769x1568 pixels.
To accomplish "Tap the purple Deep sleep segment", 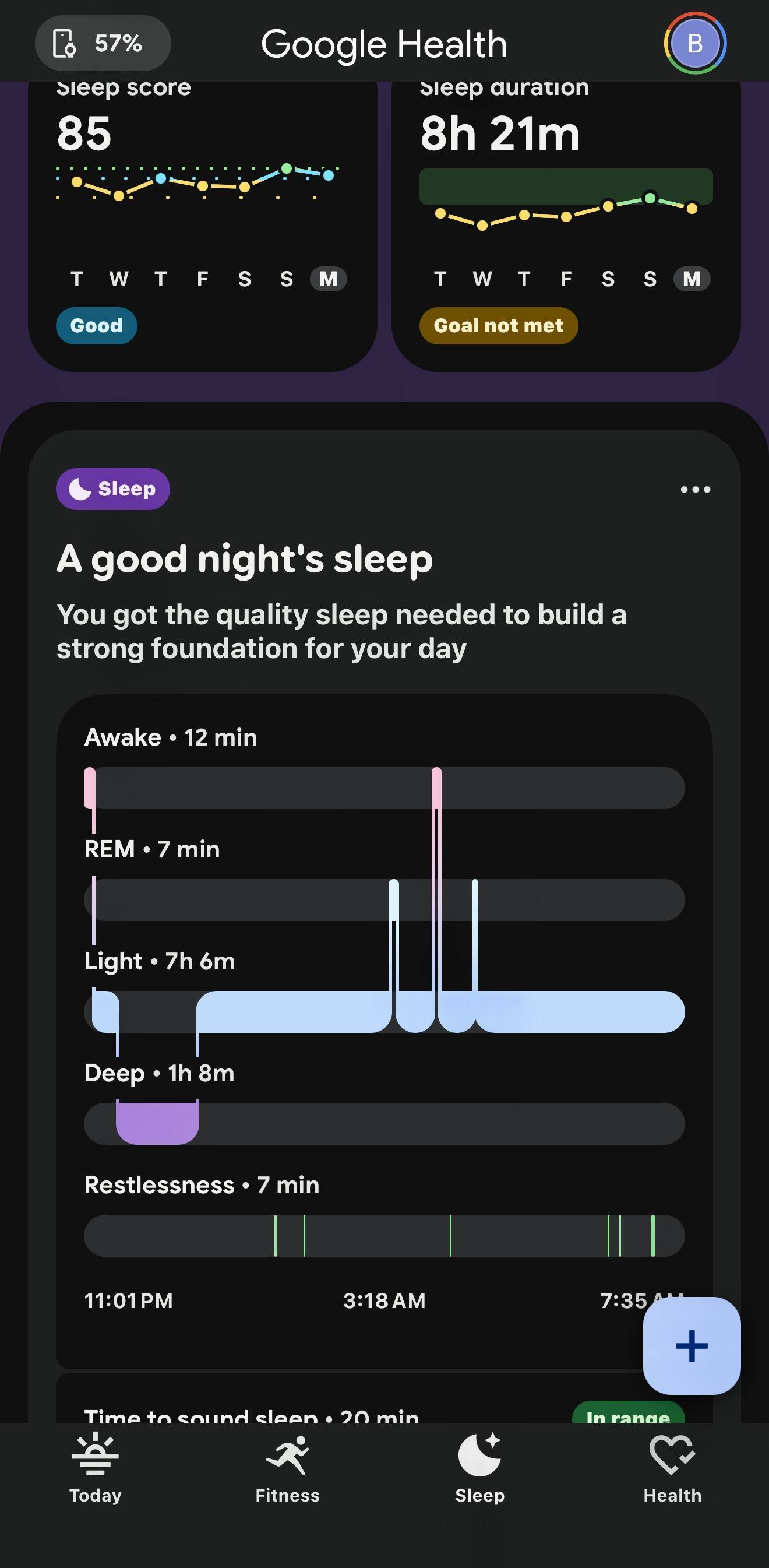I will click(157, 1123).
